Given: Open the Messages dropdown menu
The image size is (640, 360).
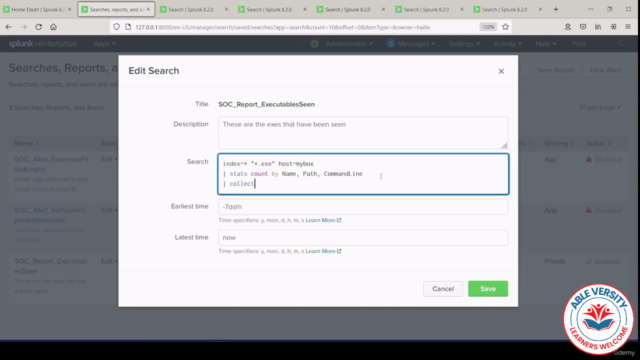Looking at the screenshot, I should pos(416,44).
